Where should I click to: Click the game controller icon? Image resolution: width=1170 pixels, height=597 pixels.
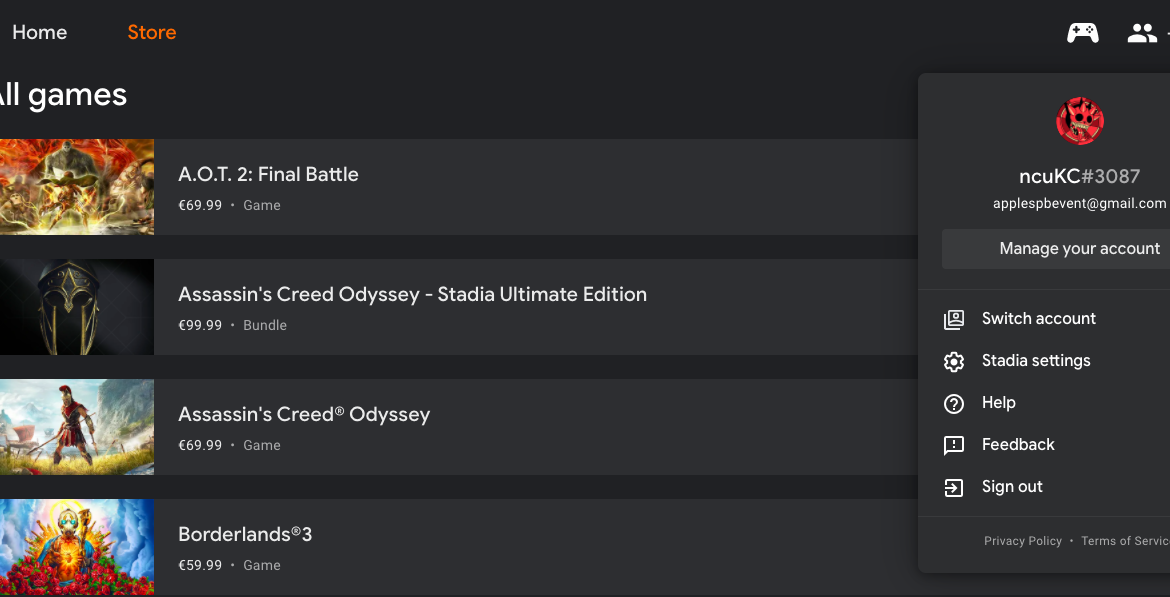(1082, 33)
